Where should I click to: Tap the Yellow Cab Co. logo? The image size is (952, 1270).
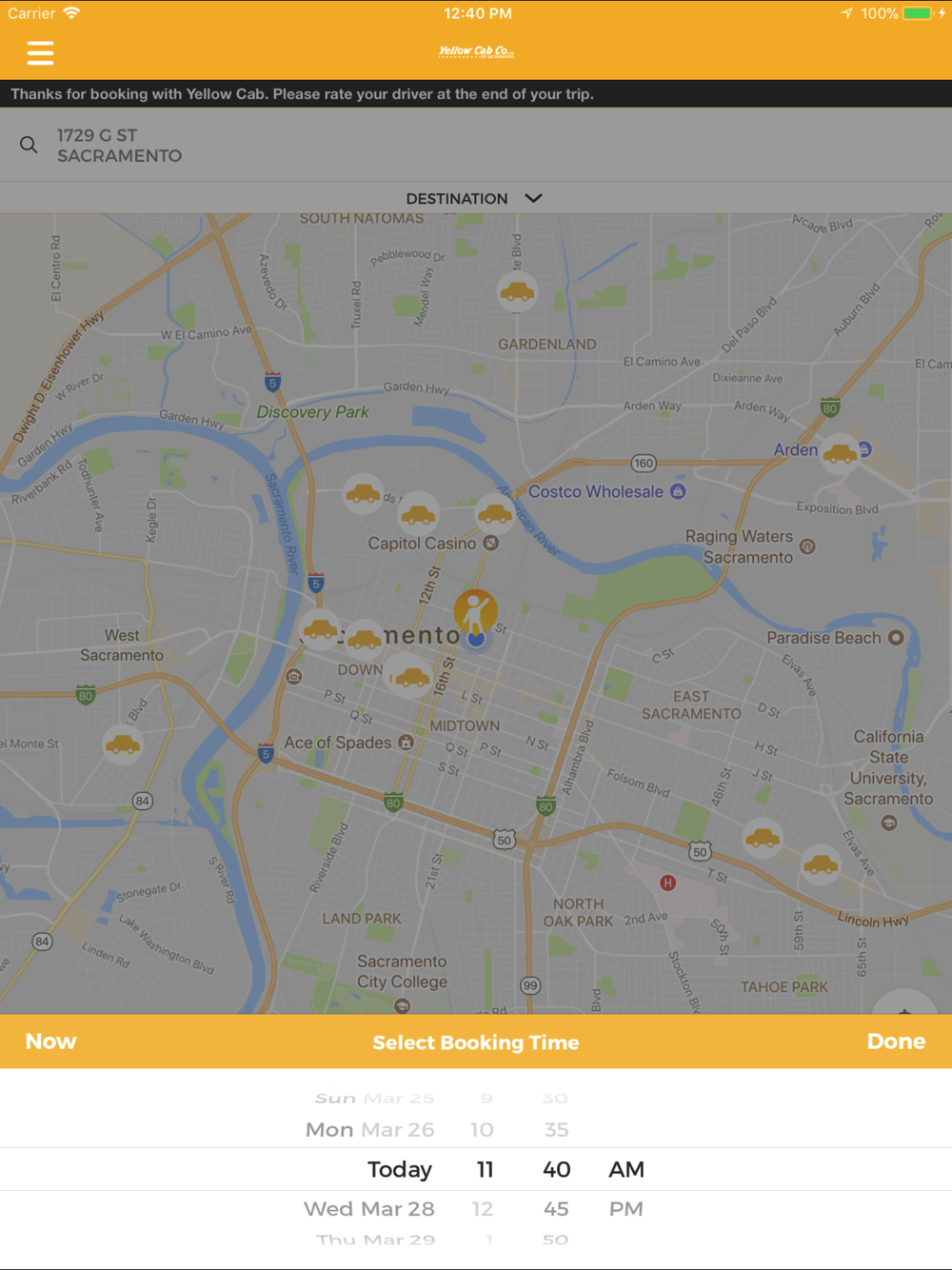click(476, 52)
